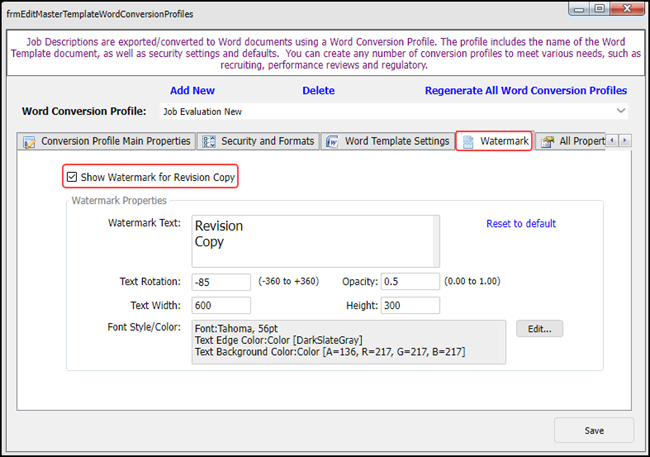The image size is (650, 457).
Task: Click the Word Conversion Profile label
Action: pyautogui.click(x=84, y=111)
